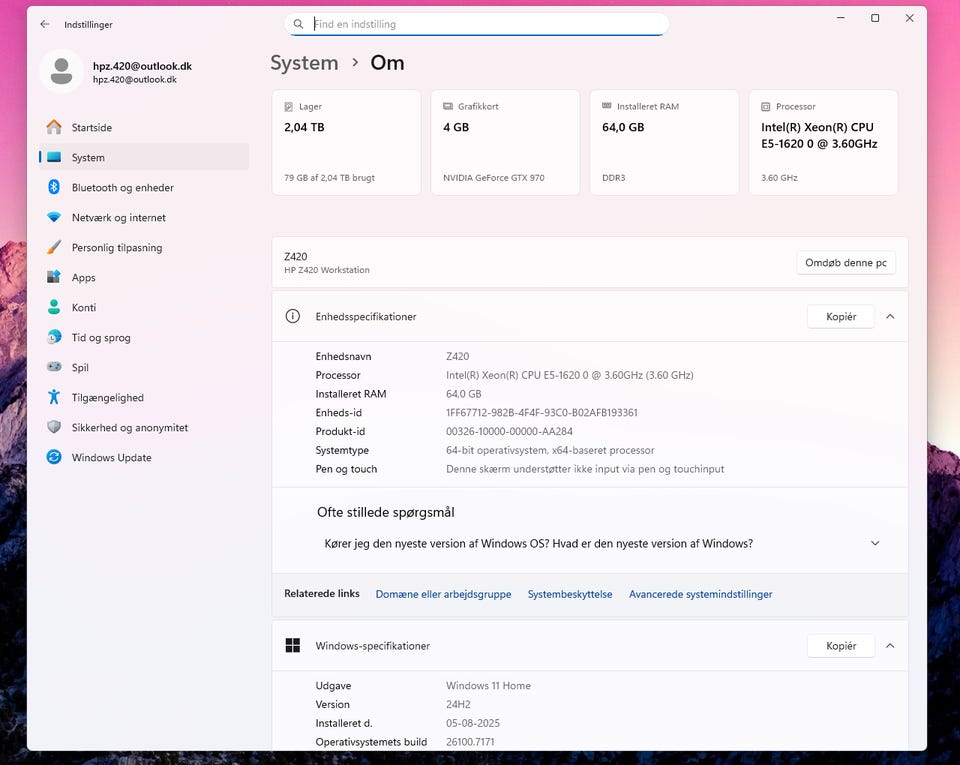Open Apps in the sidebar
The height and width of the screenshot is (765, 960).
tap(84, 277)
